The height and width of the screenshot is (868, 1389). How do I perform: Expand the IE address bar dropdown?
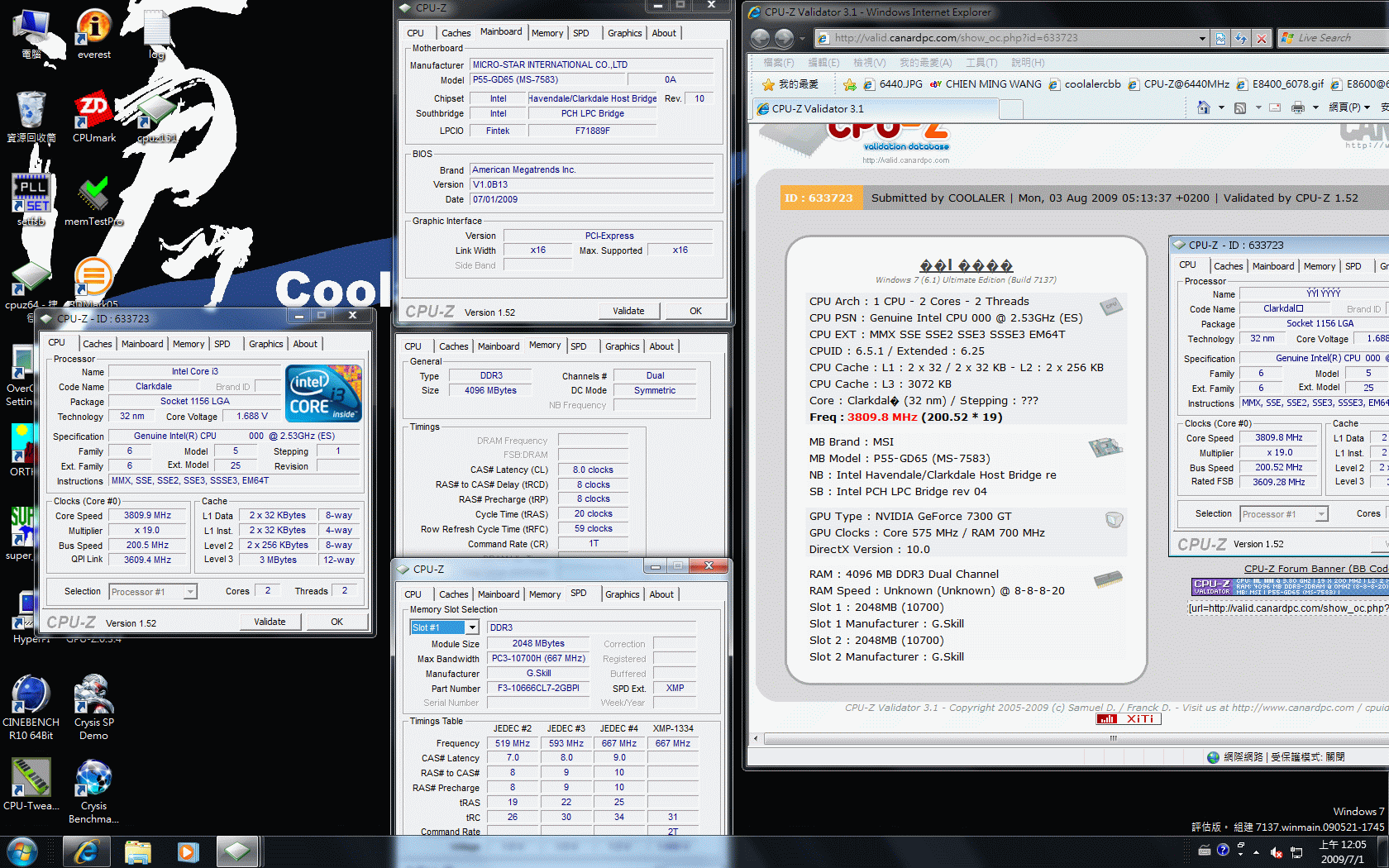point(1202,38)
